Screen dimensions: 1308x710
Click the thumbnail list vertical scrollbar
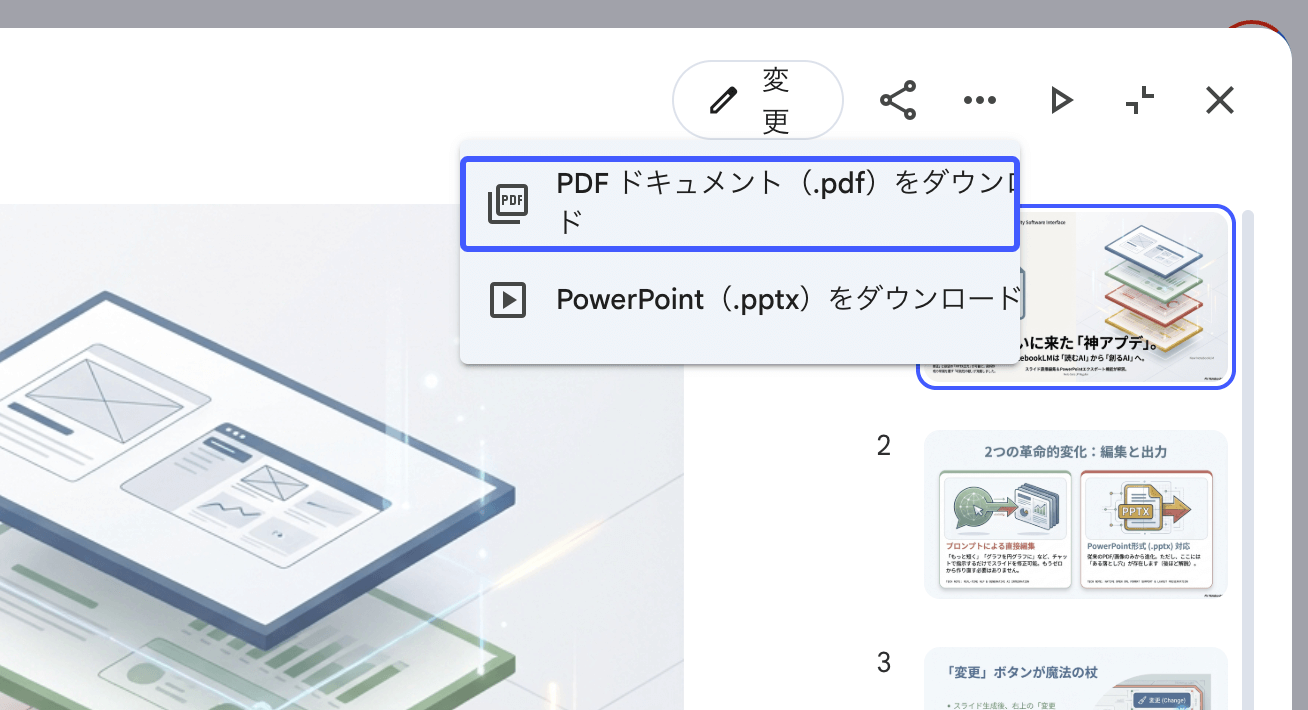[1246, 450]
